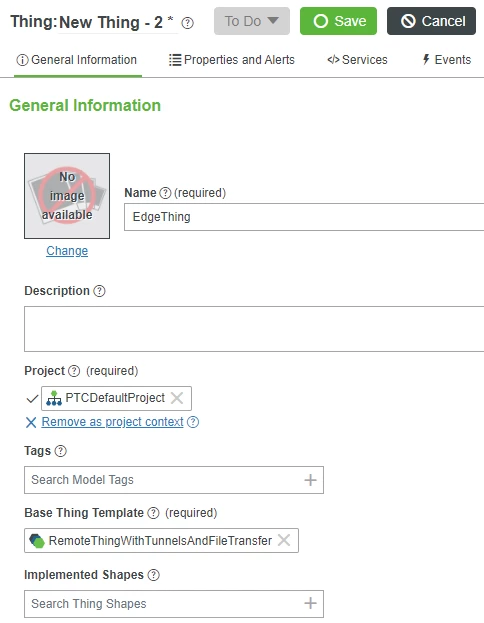The image size is (484, 623).
Task: Click plus icon in Search Thing Shapes field
Action: coord(310,604)
